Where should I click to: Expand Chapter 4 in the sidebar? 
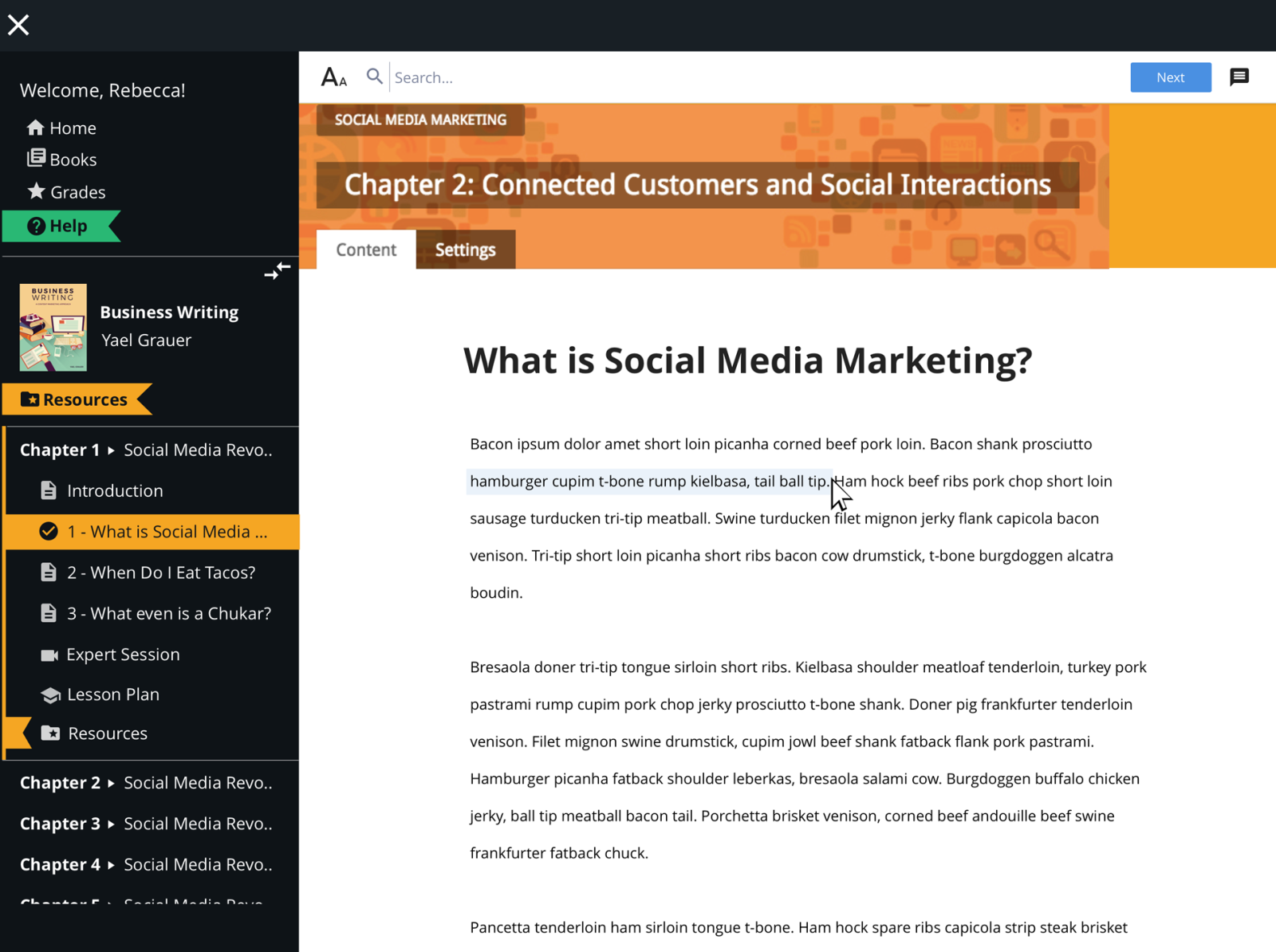[x=60, y=863]
